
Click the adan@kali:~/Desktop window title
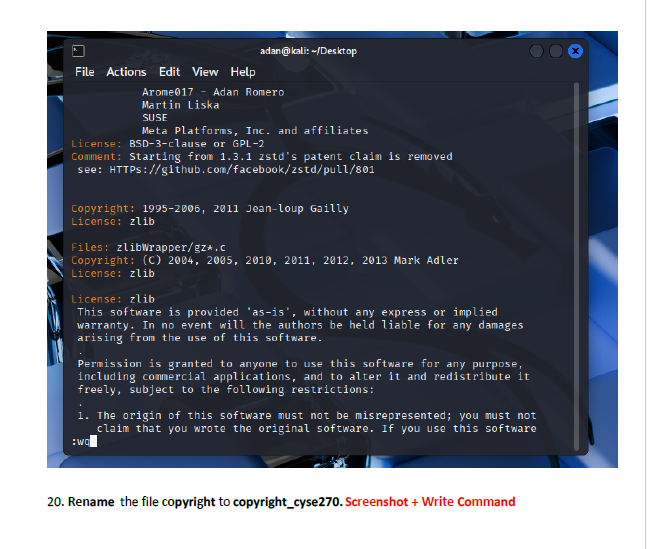coord(307,51)
